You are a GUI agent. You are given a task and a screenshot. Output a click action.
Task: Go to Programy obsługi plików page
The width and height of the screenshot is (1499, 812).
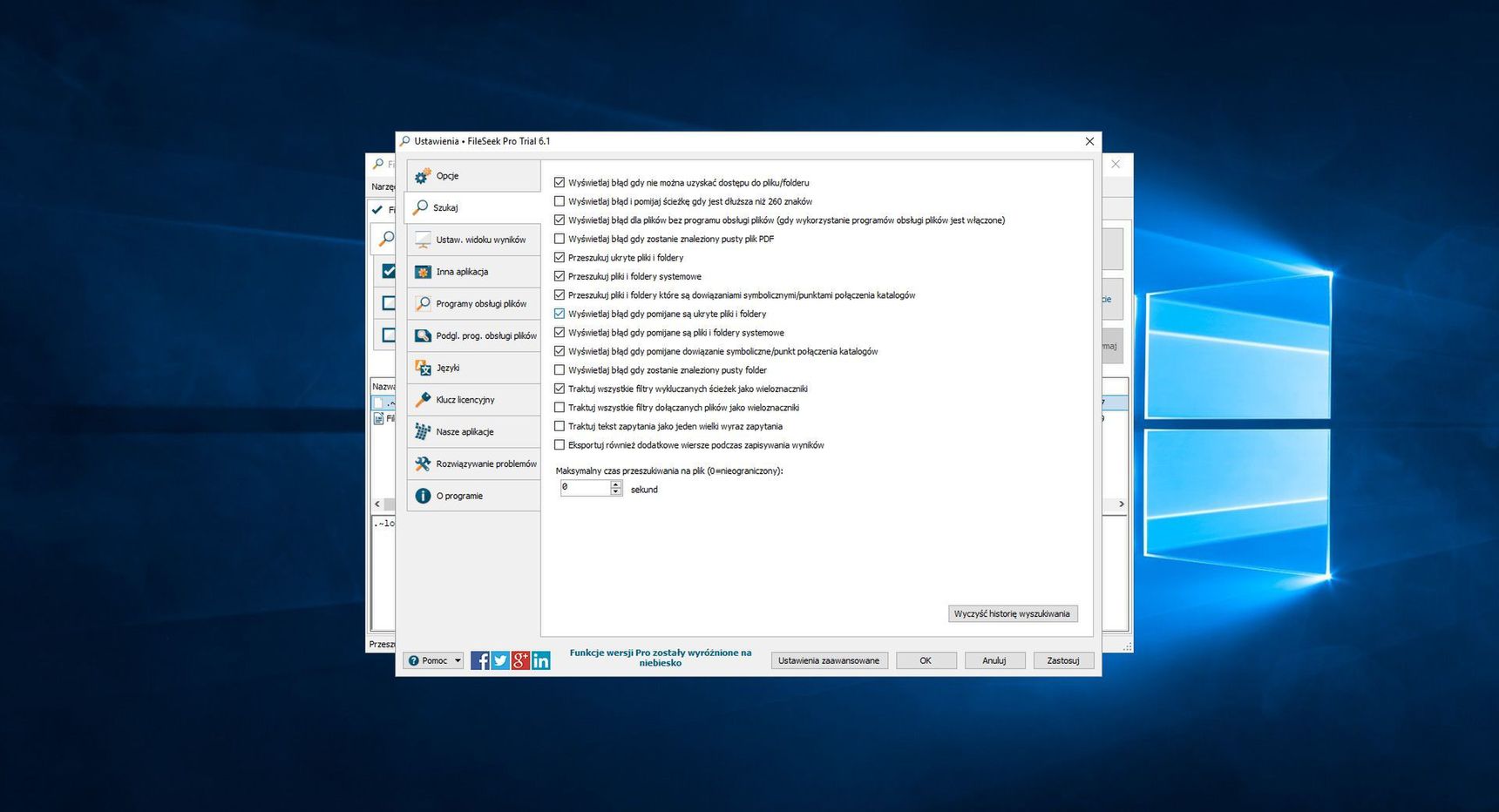point(473,303)
